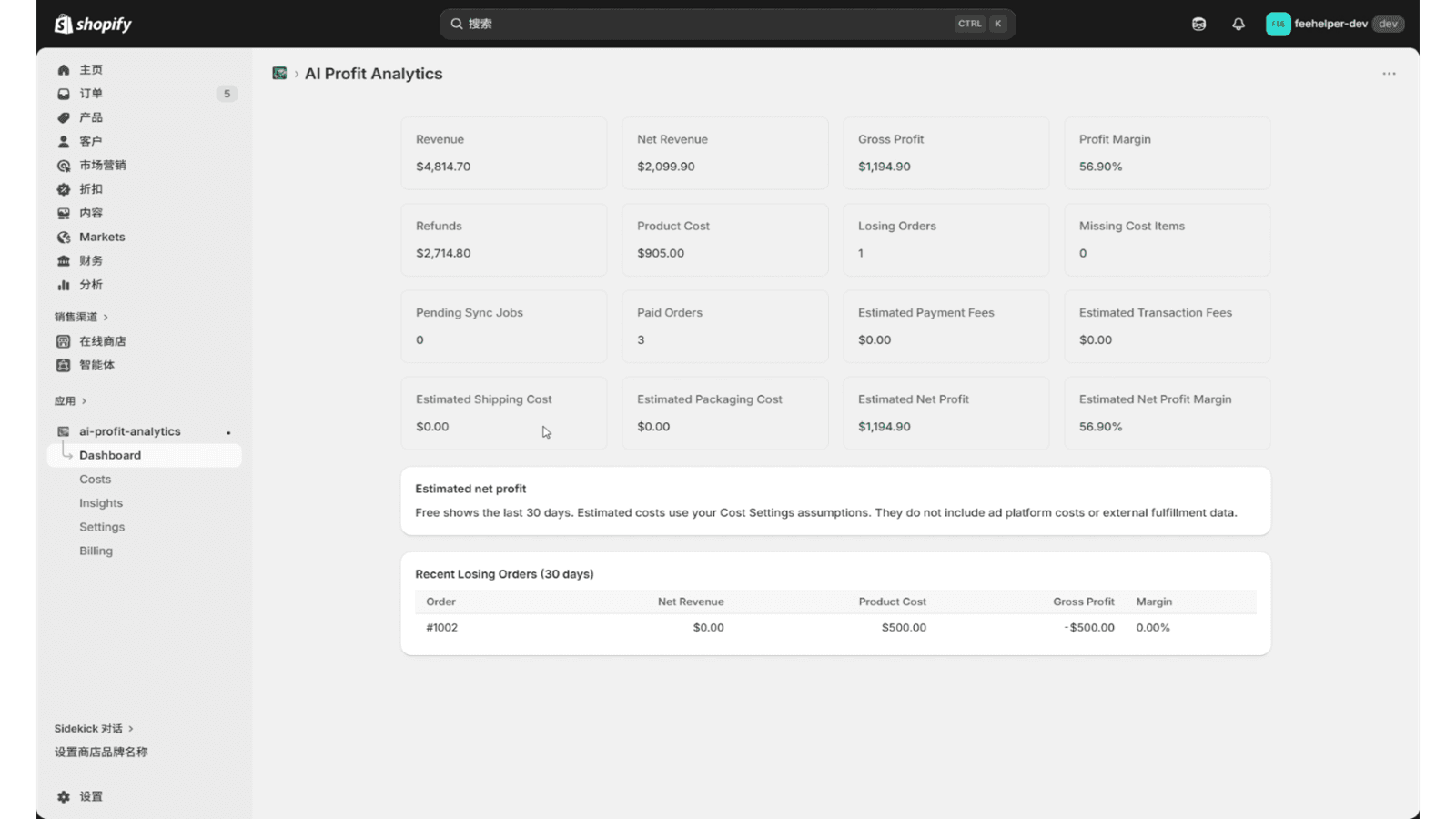The height and width of the screenshot is (819, 1456).
Task: Click Estimated Shipping Cost card
Action: point(504,413)
